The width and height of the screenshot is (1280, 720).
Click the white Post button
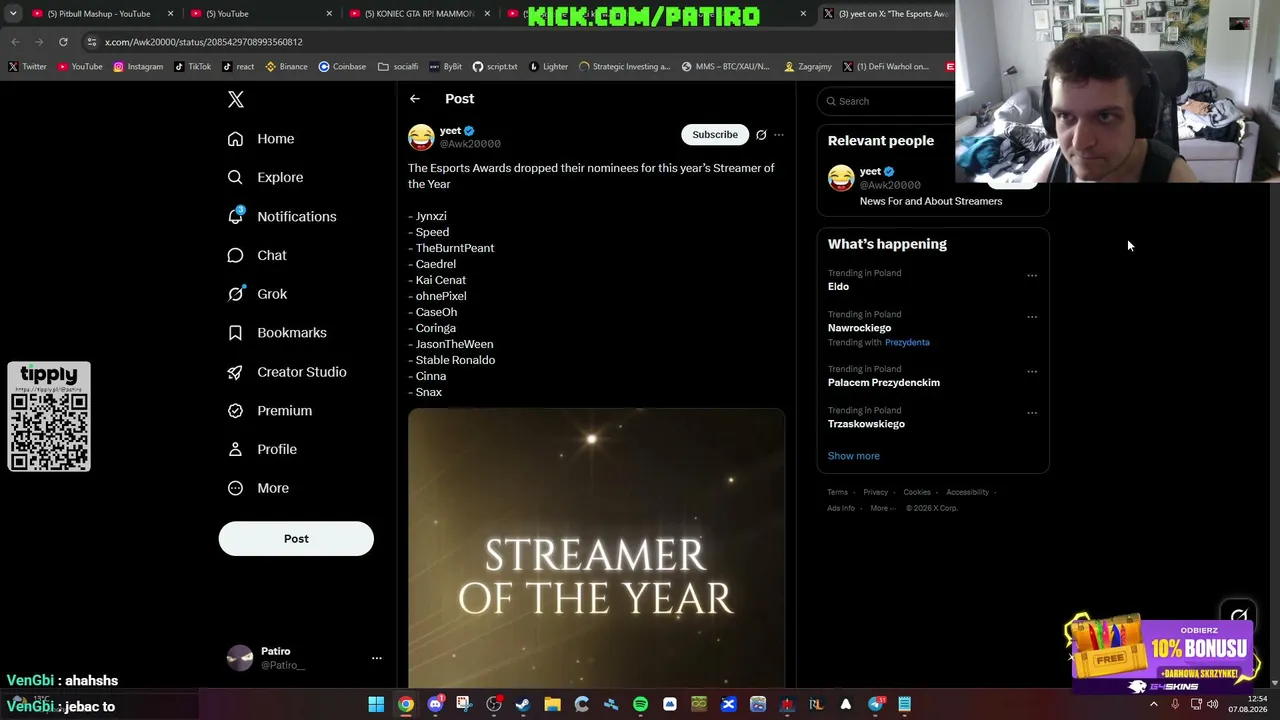[296, 538]
